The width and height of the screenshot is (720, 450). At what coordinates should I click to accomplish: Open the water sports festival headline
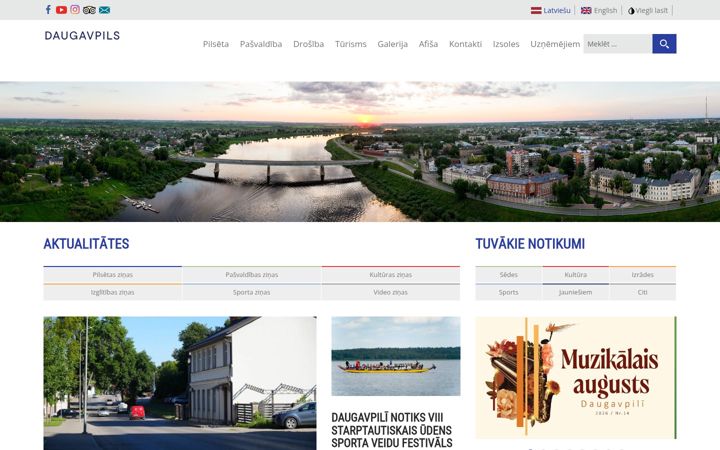click(x=392, y=430)
